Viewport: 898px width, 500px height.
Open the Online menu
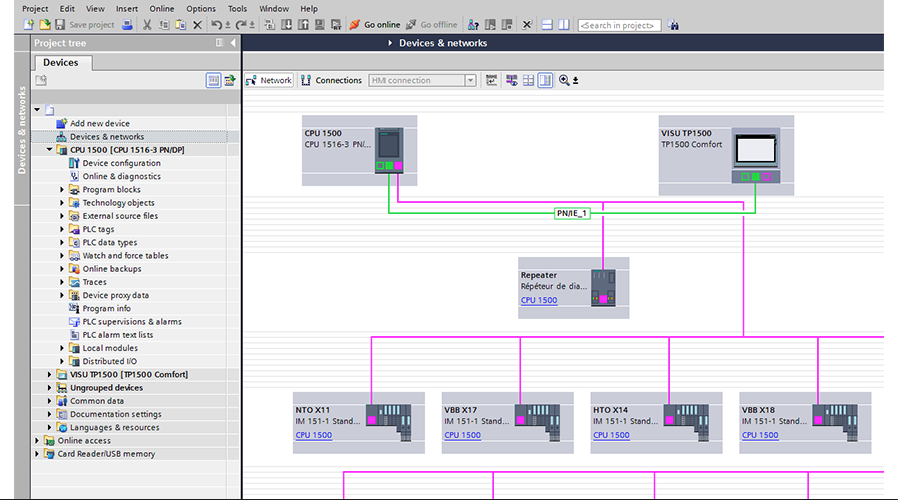[x=161, y=8]
